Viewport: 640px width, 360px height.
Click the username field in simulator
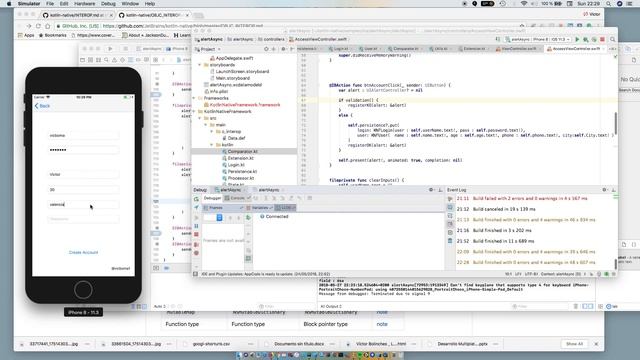pyautogui.click(x=84, y=136)
